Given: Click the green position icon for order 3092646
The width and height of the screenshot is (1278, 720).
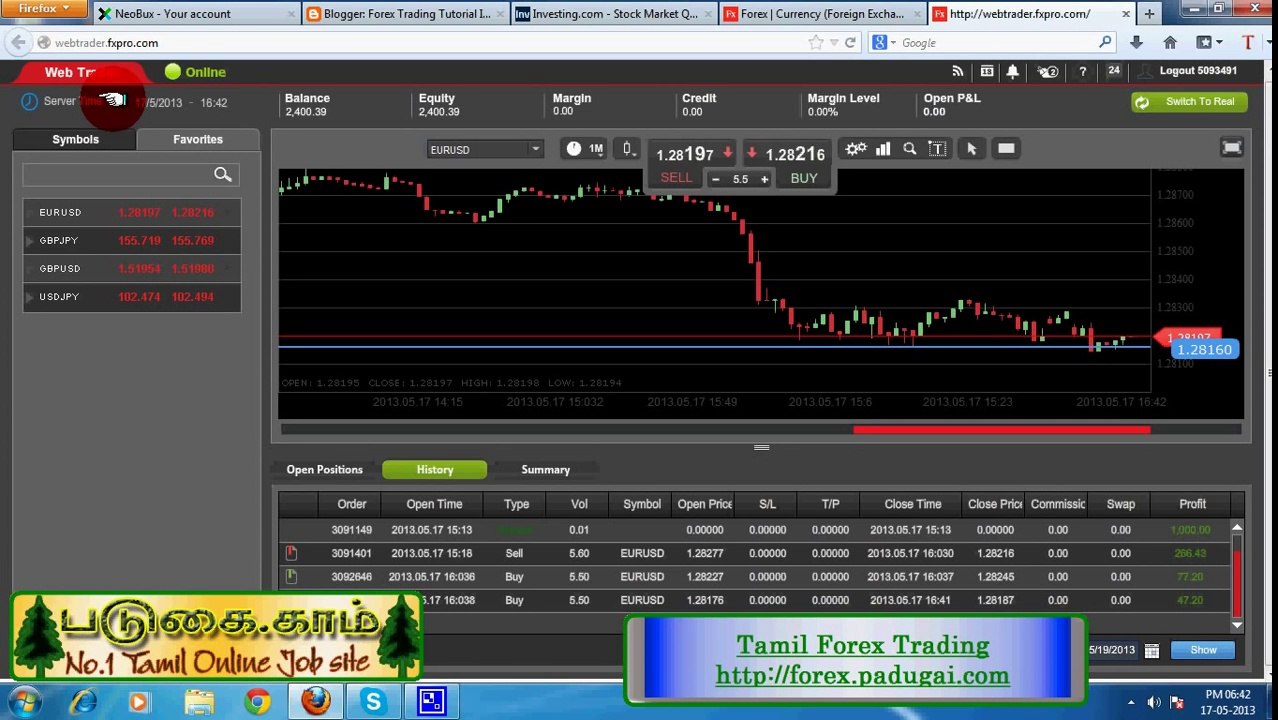Looking at the screenshot, I should click(291, 577).
